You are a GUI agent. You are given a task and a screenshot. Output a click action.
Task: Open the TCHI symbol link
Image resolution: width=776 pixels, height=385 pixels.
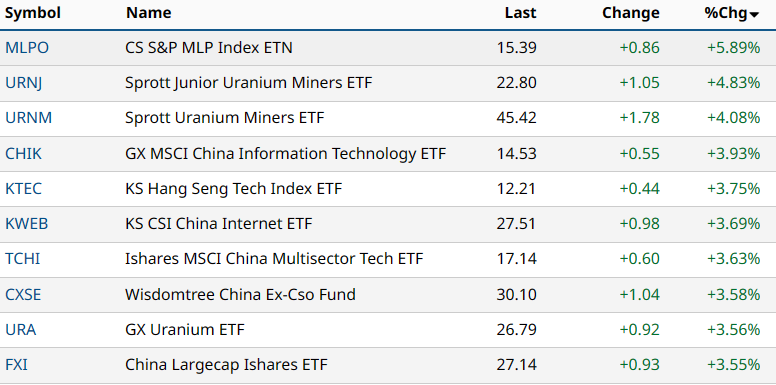23,259
